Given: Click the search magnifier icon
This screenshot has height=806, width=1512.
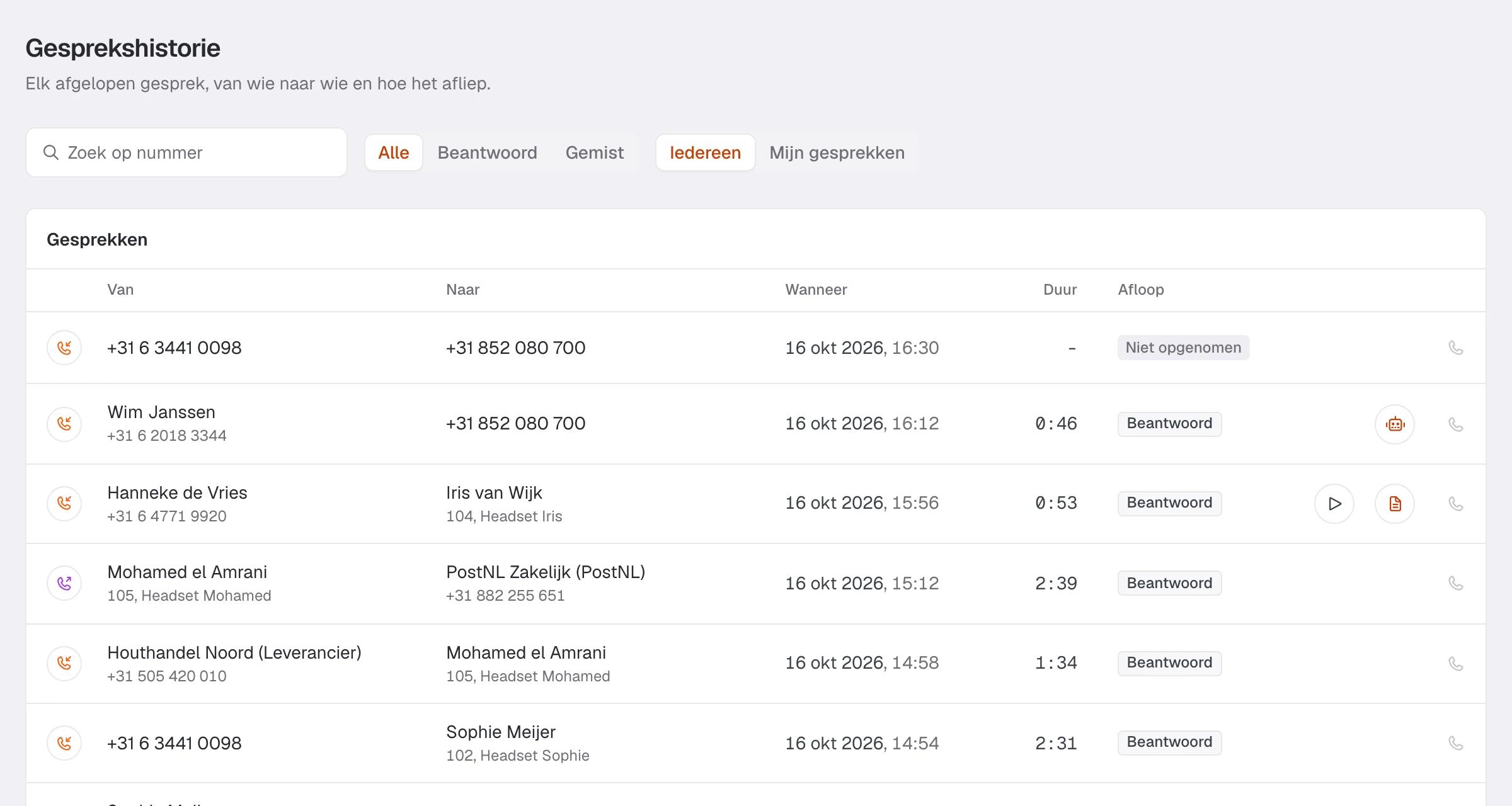Looking at the screenshot, I should (51, 152).
